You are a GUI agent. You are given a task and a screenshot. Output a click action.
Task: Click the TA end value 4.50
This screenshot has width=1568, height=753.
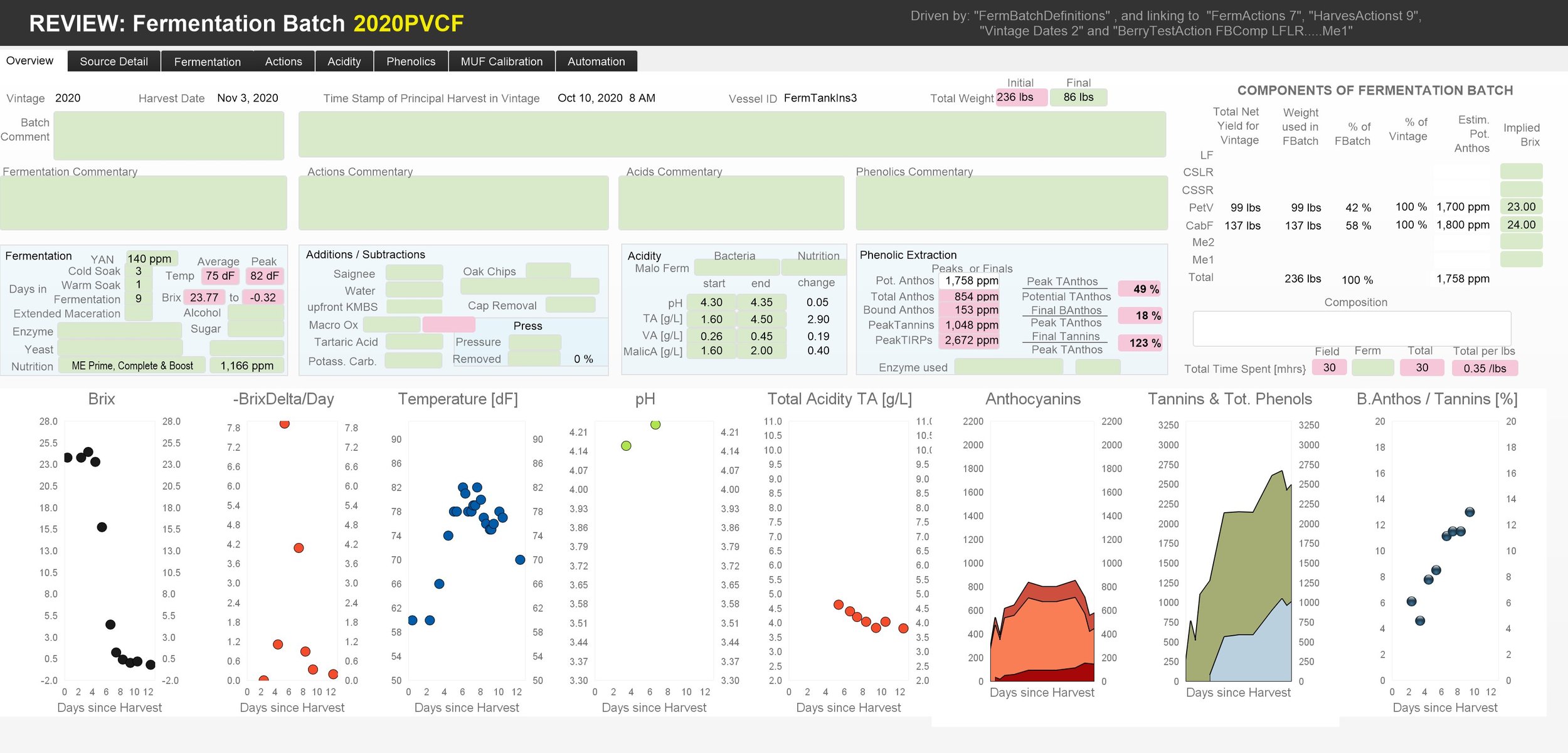click(761, 319)
